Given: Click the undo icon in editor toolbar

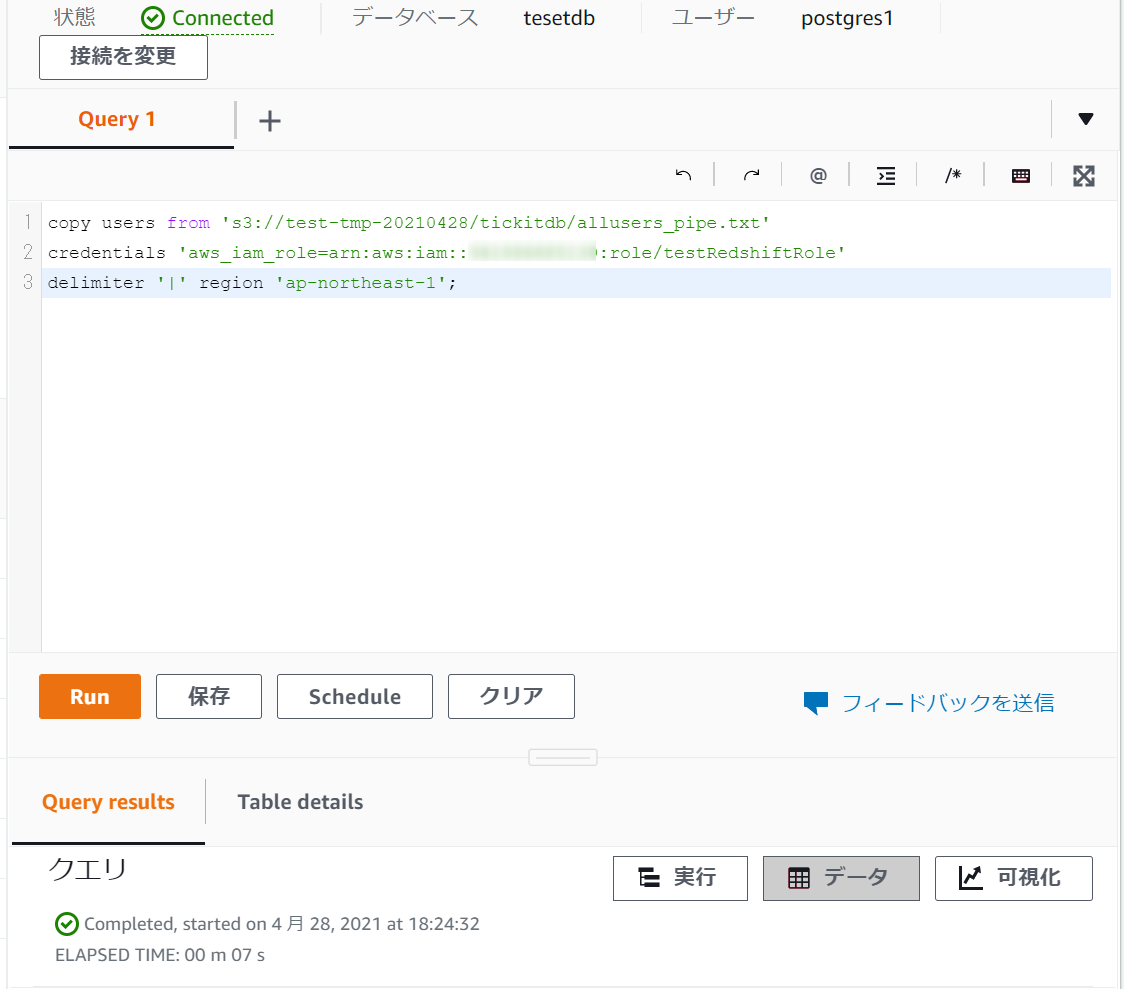Looking at the screenshot, I should 683,175.
